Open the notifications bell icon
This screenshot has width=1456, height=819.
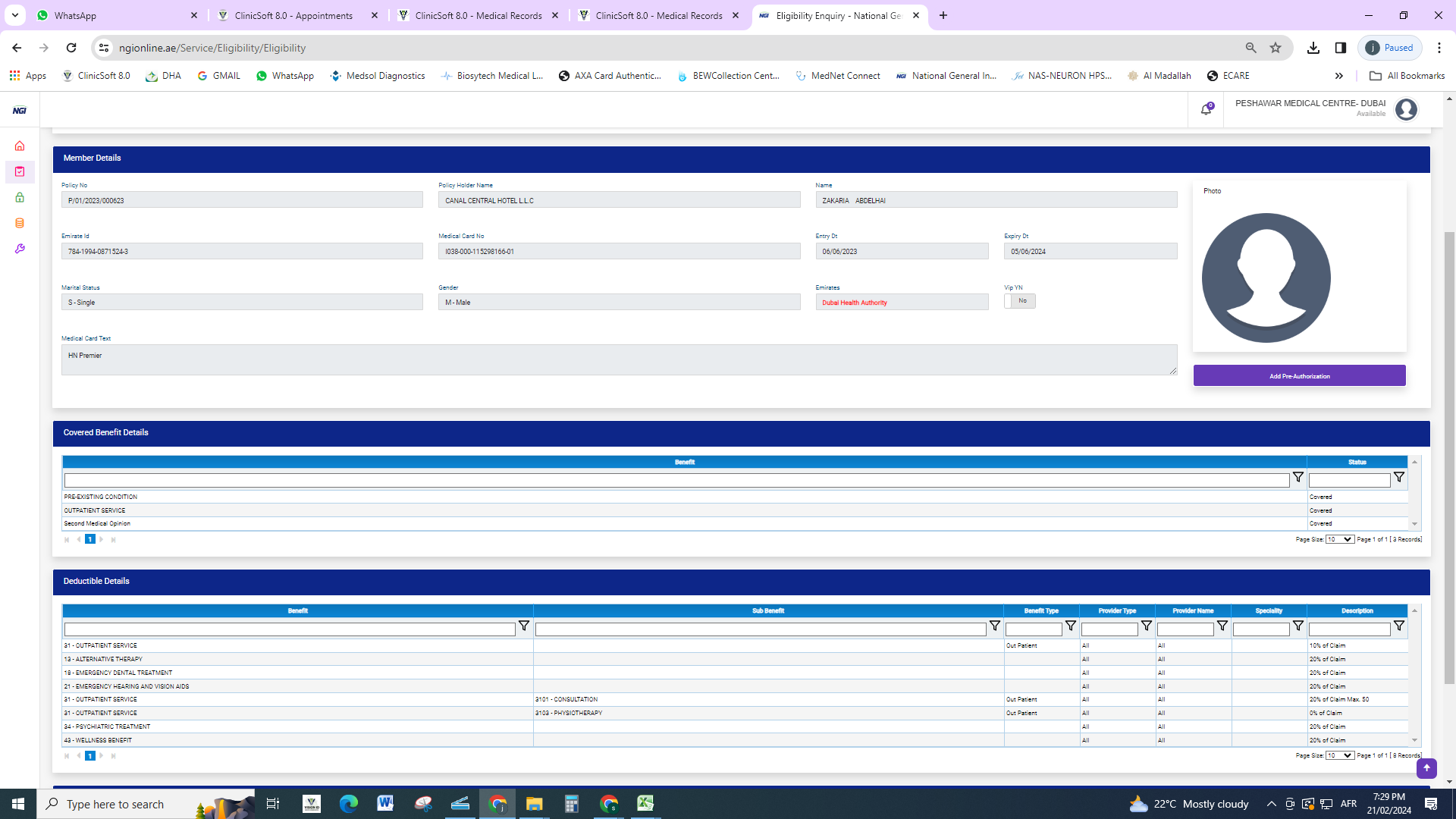[1206, 110]
